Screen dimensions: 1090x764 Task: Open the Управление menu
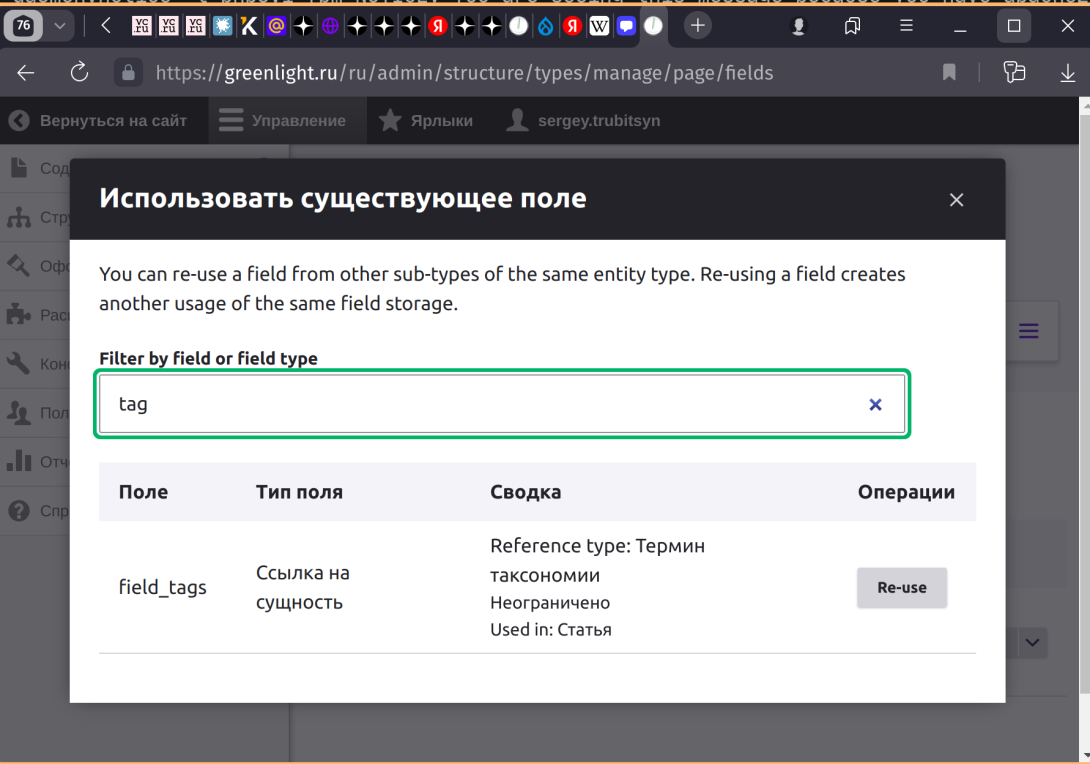[x=287, y=120]
